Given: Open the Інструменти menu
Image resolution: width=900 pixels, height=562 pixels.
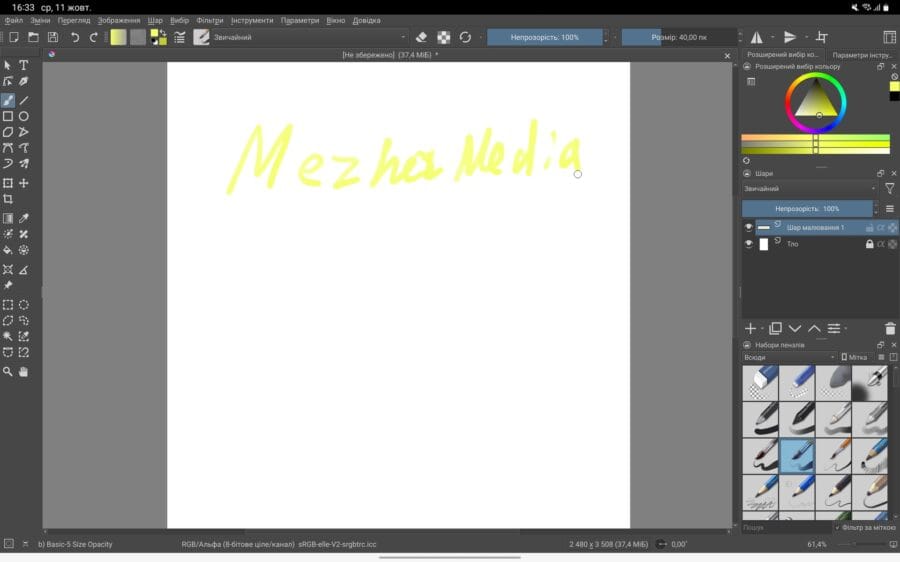Looking at the screenshot, I should coord(252,20).
